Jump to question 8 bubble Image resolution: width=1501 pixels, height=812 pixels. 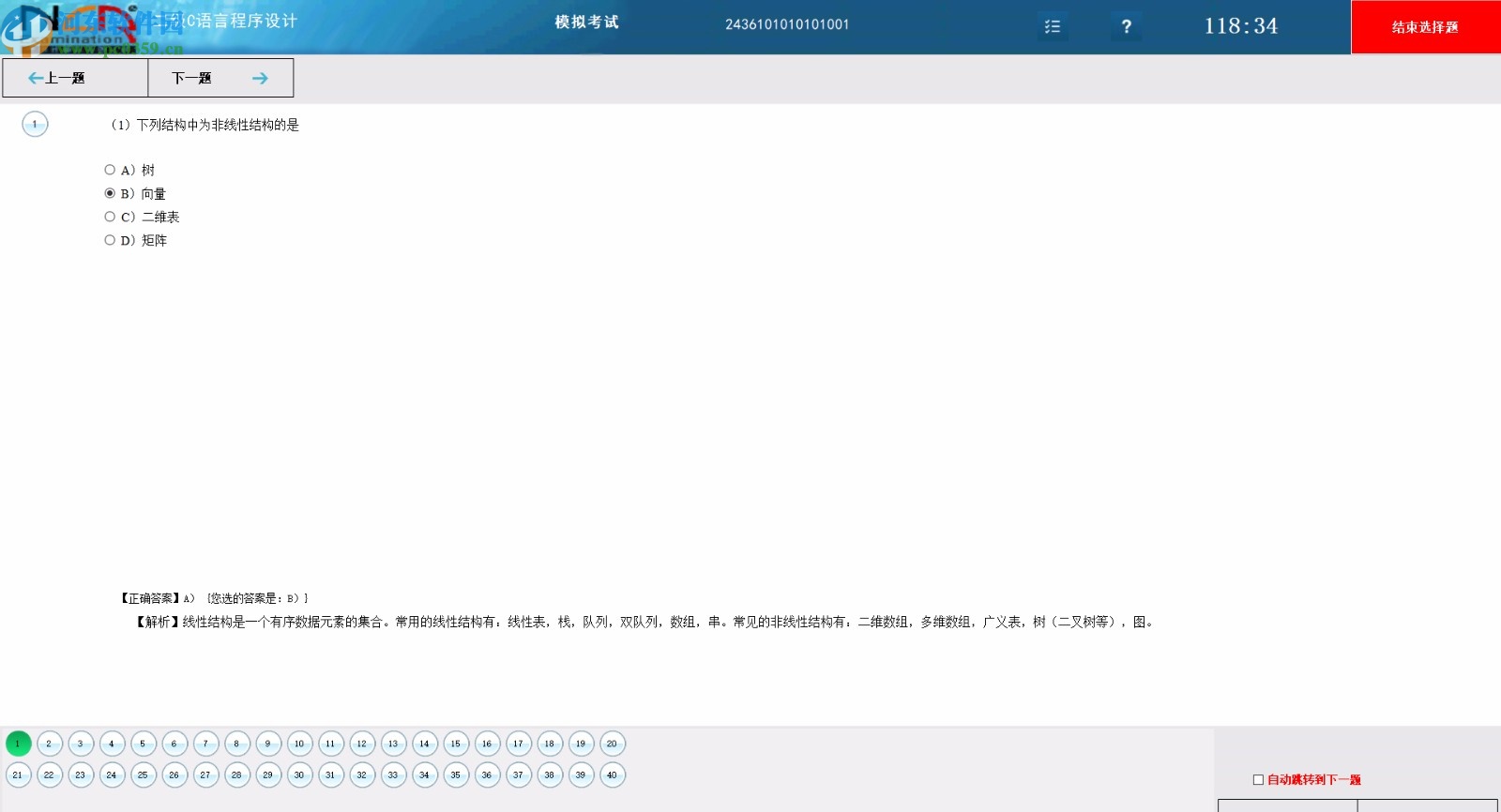point(237,744)
